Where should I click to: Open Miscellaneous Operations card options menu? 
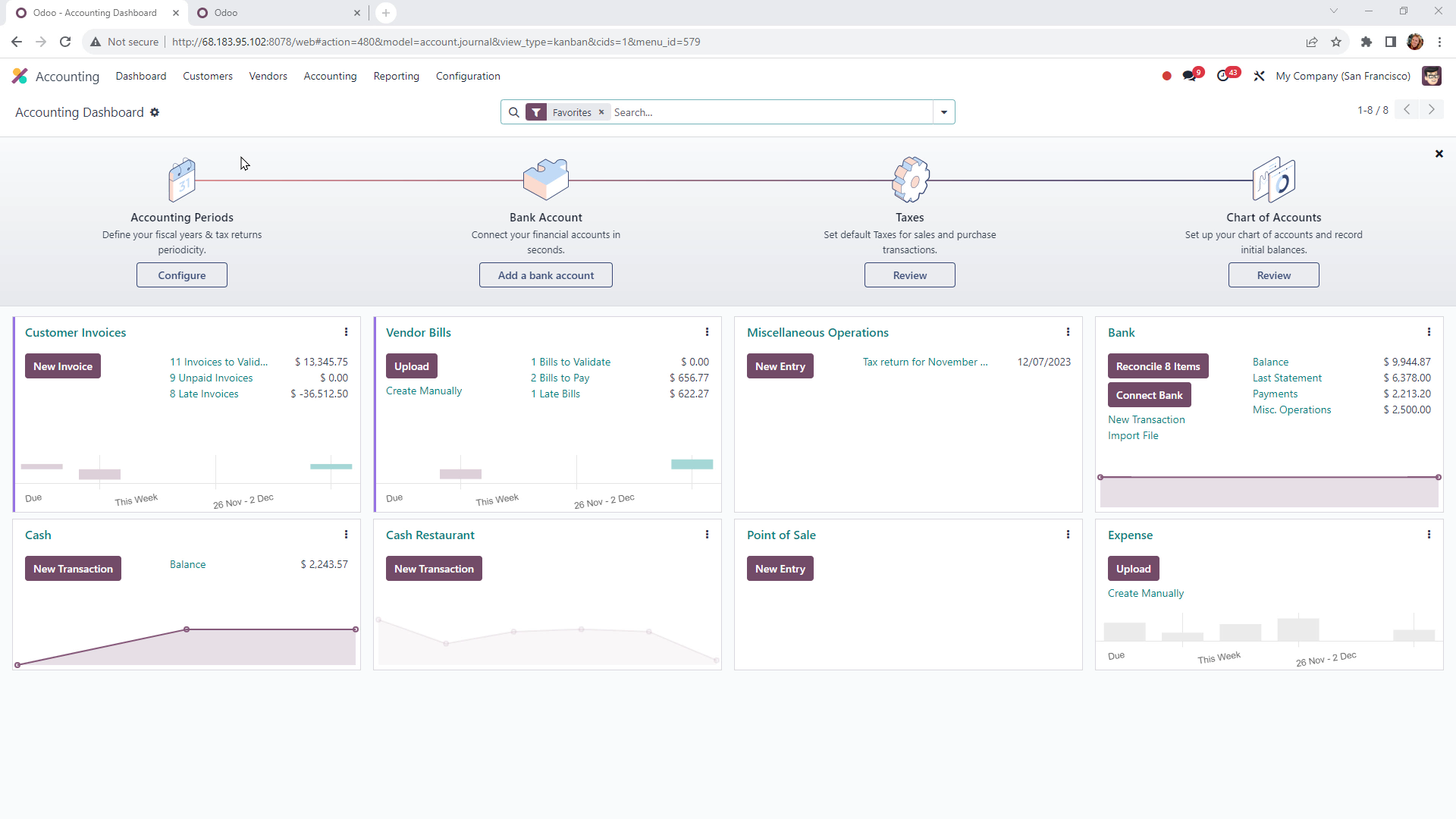point(1068,332)
